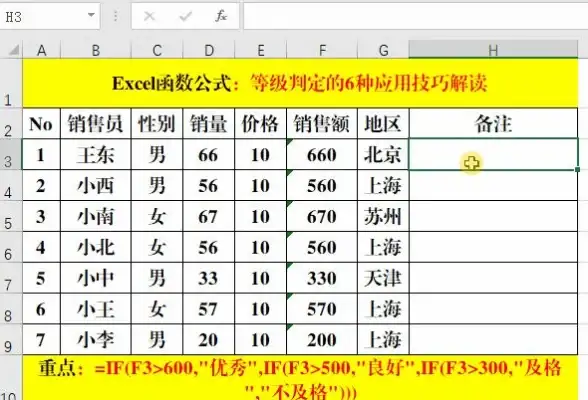This screenshot has height=400, width=588.
Task: Click the region cell '天津'
Action: [x=383, y=278]
